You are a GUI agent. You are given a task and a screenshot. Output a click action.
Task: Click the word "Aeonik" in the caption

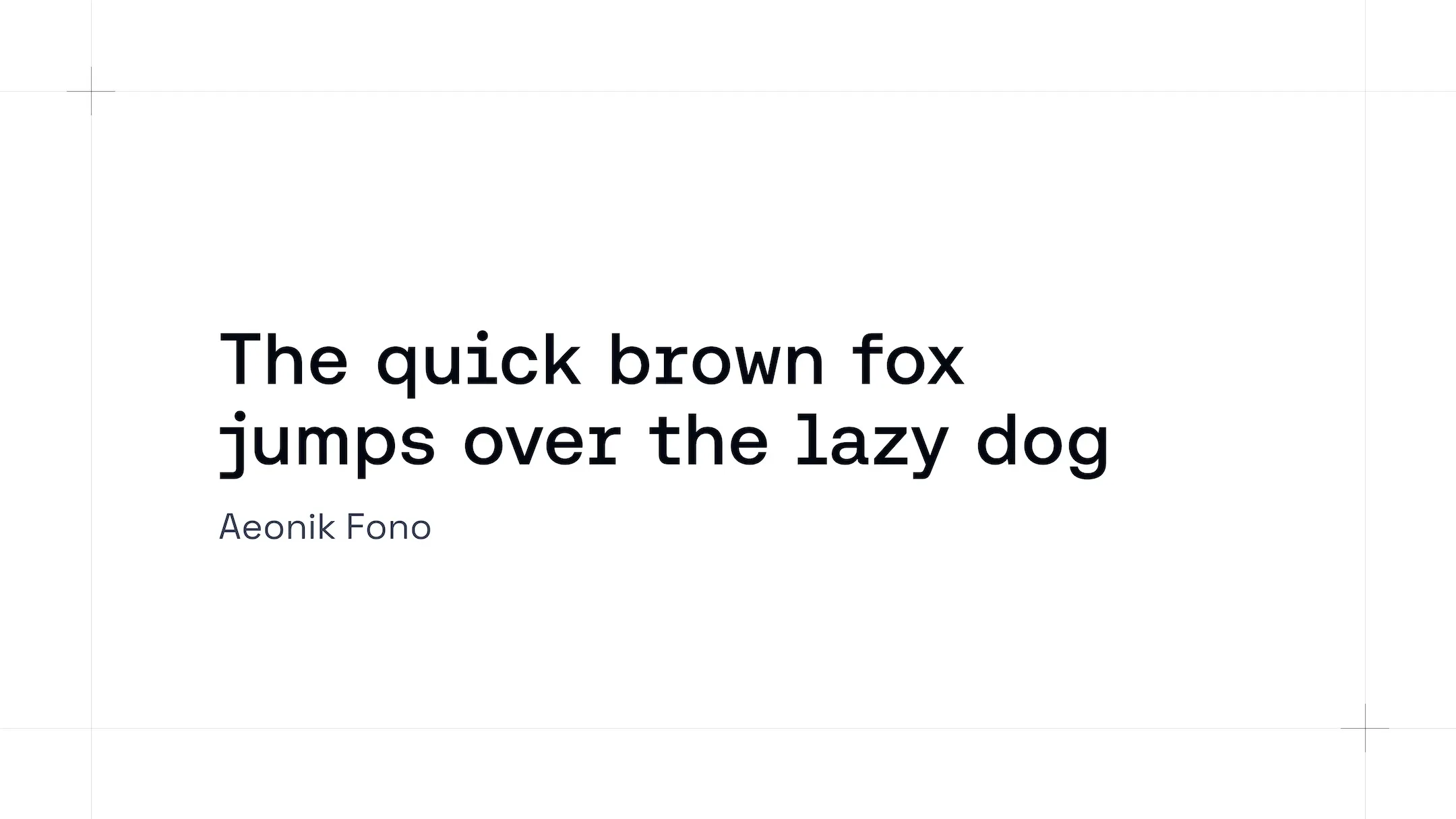277,527
